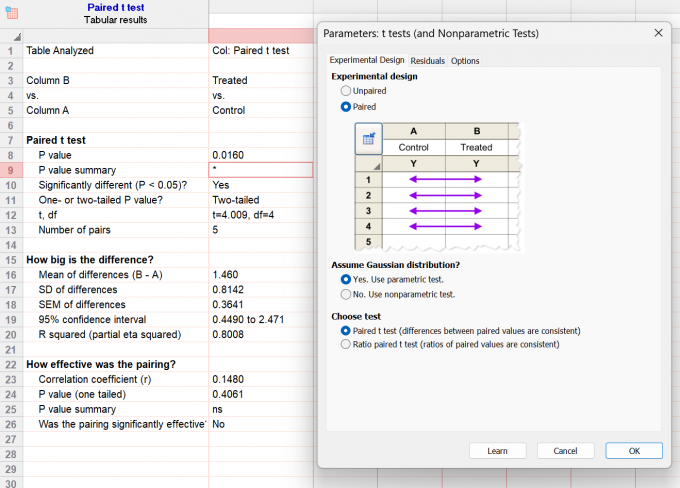Click the Learn button
Viewport: 680px width, 488px height.
497,451
